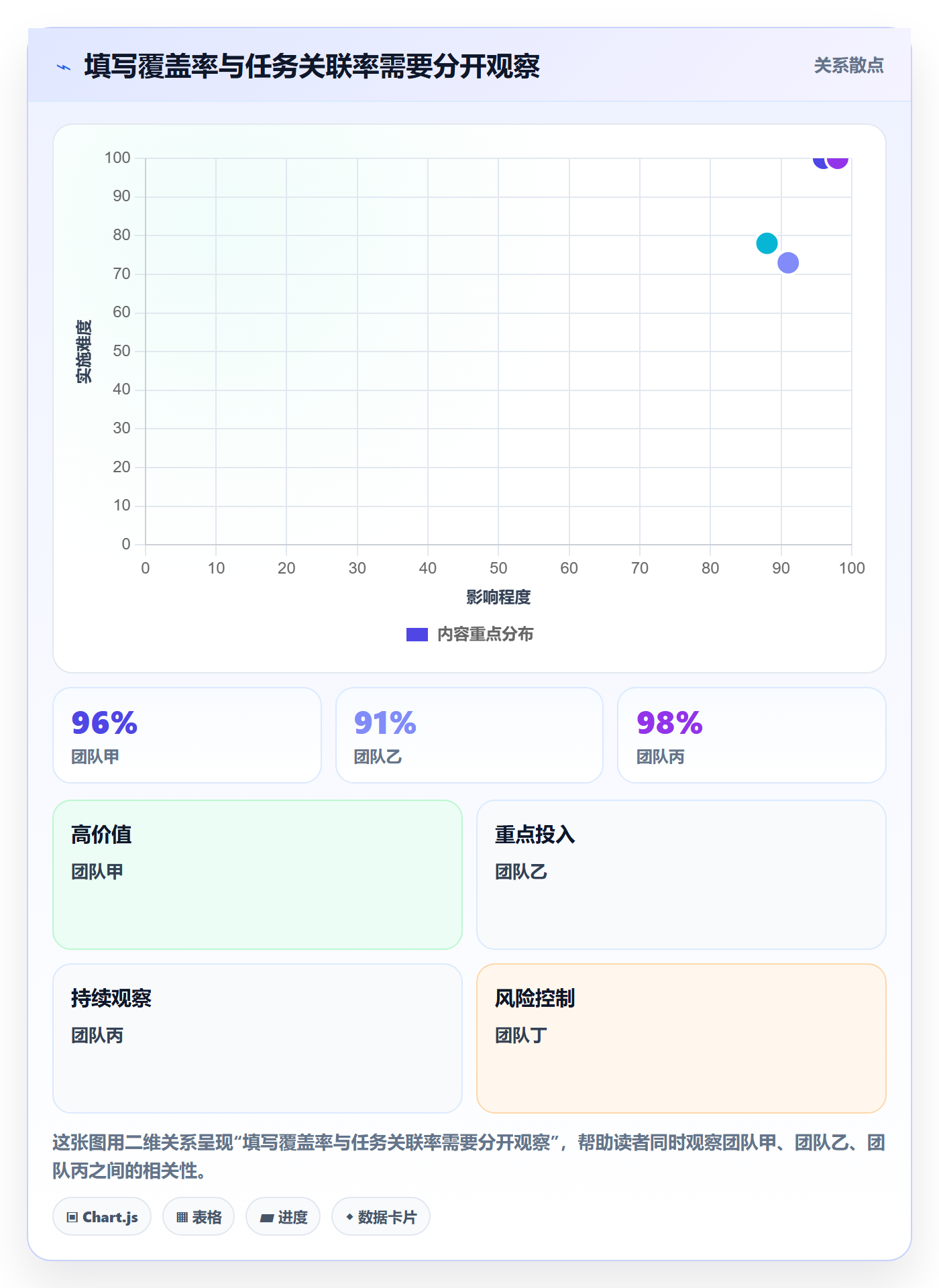Click the 表格 tag chip
The image size is (939, 1288).
(199, 1217)
